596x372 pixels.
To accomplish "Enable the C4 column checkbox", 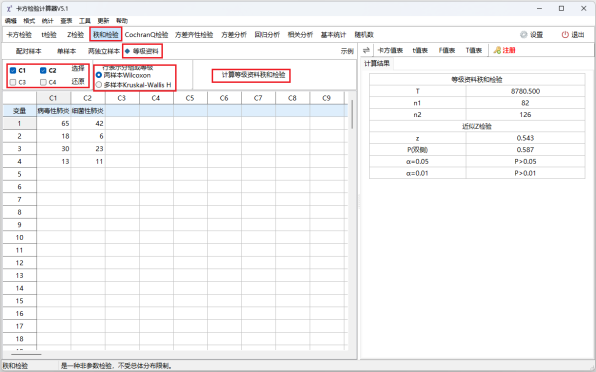I will [43, 82].
